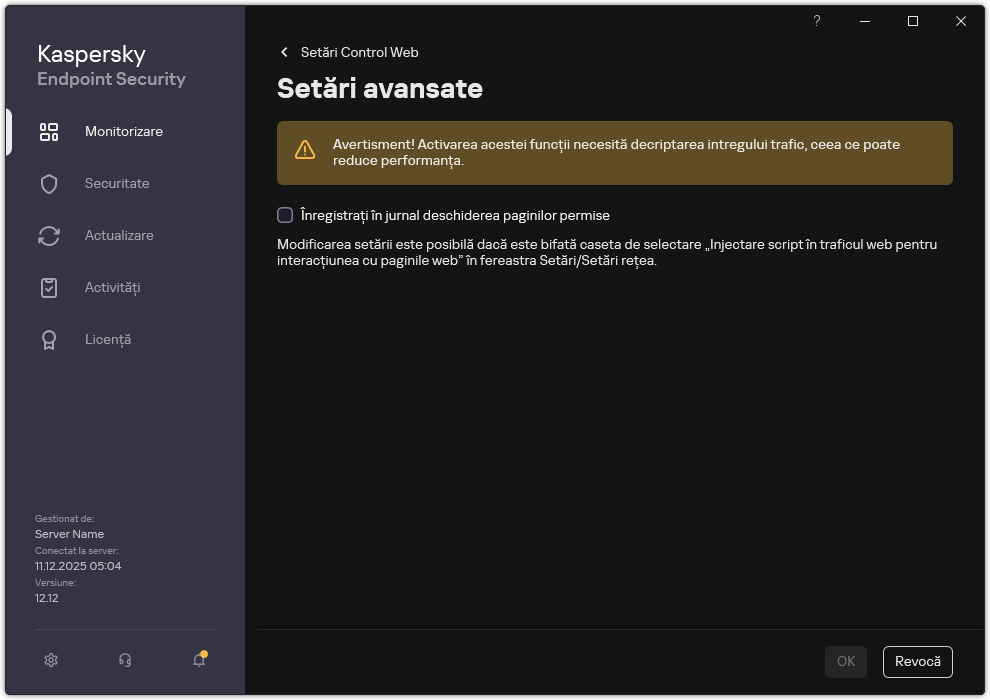990x700 pixels.
Task: Open support via the headset icon
Action: coord(124,660)
